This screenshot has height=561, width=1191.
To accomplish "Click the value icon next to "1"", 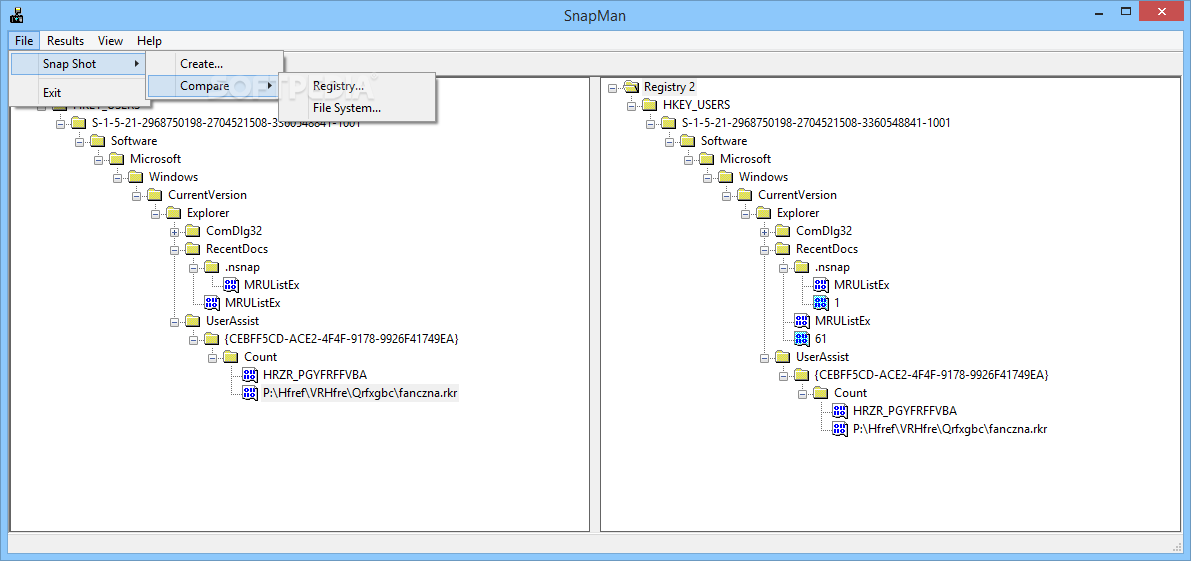I will (x=821, y=303).
